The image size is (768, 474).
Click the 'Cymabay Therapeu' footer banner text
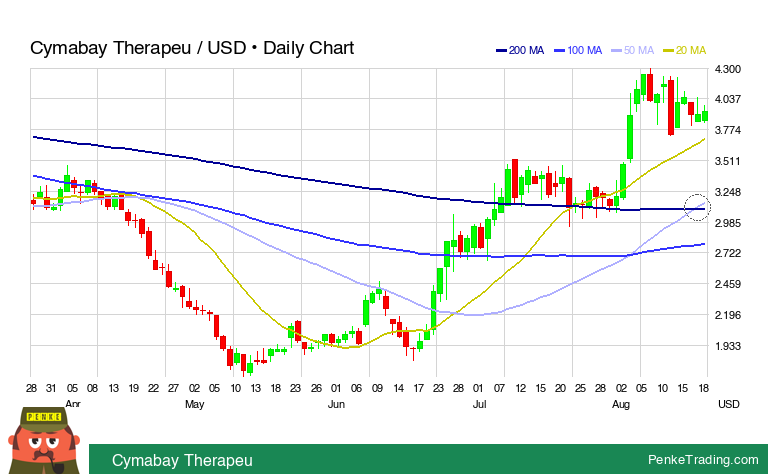click(x=182, y=460)
